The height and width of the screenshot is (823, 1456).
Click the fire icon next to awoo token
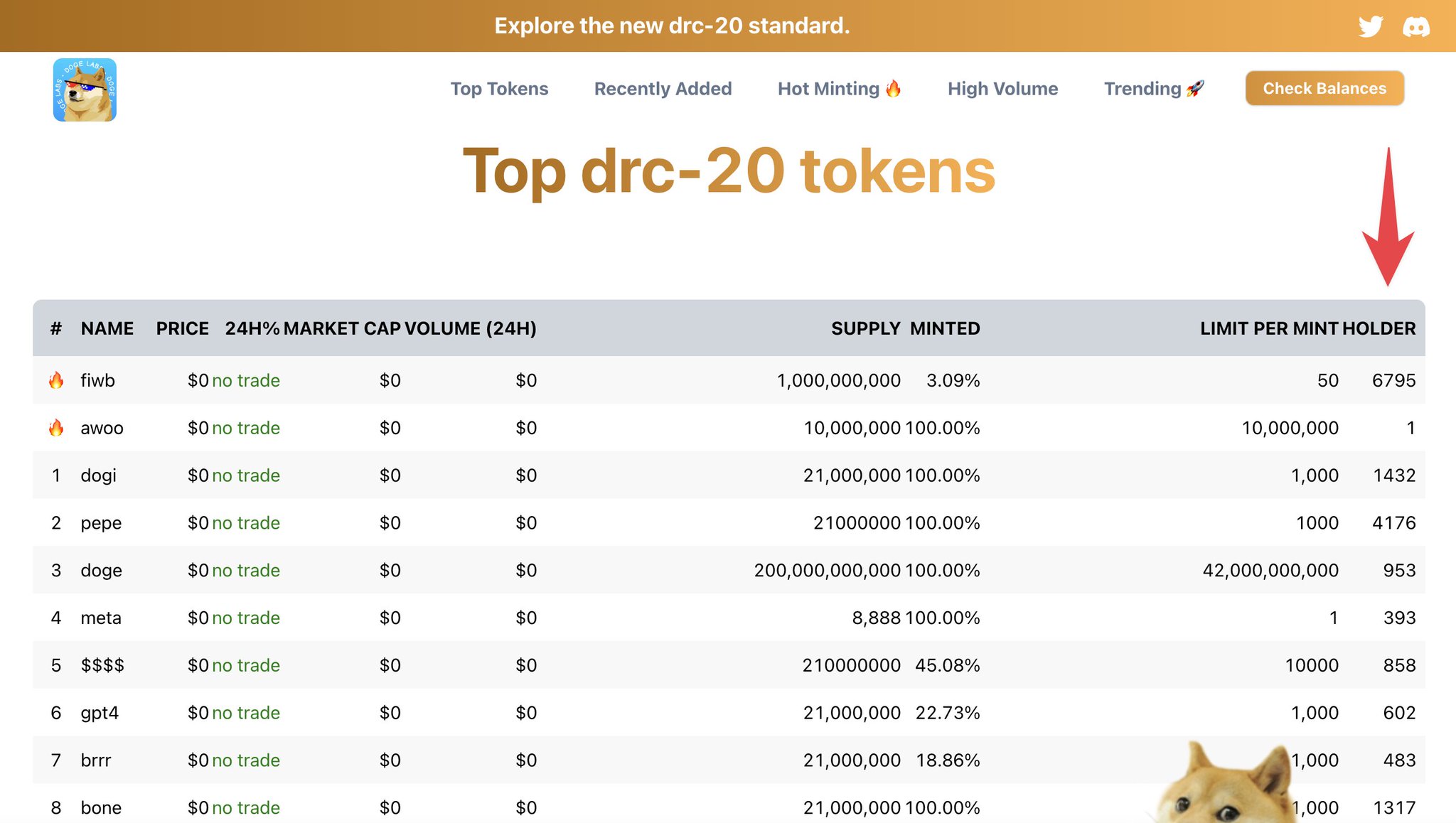(56, 428)
